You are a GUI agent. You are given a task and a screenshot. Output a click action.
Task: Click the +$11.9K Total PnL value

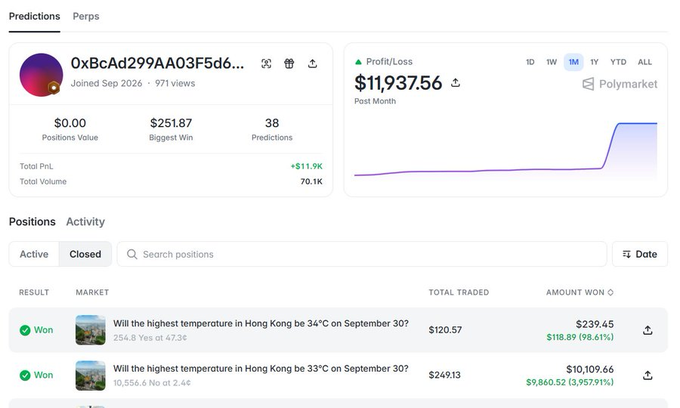point(306,166)
